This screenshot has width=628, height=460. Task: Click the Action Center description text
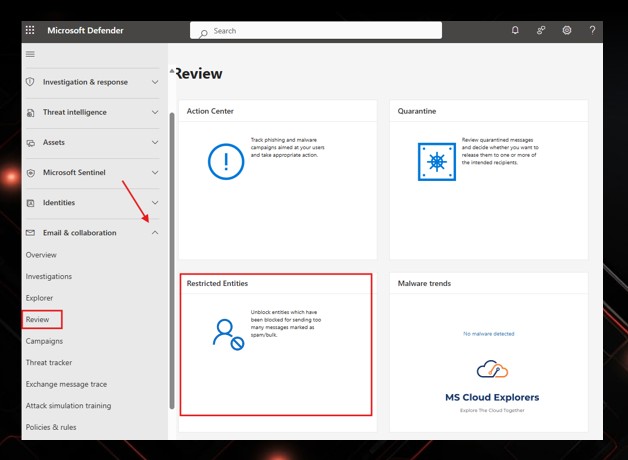(288, 147)
